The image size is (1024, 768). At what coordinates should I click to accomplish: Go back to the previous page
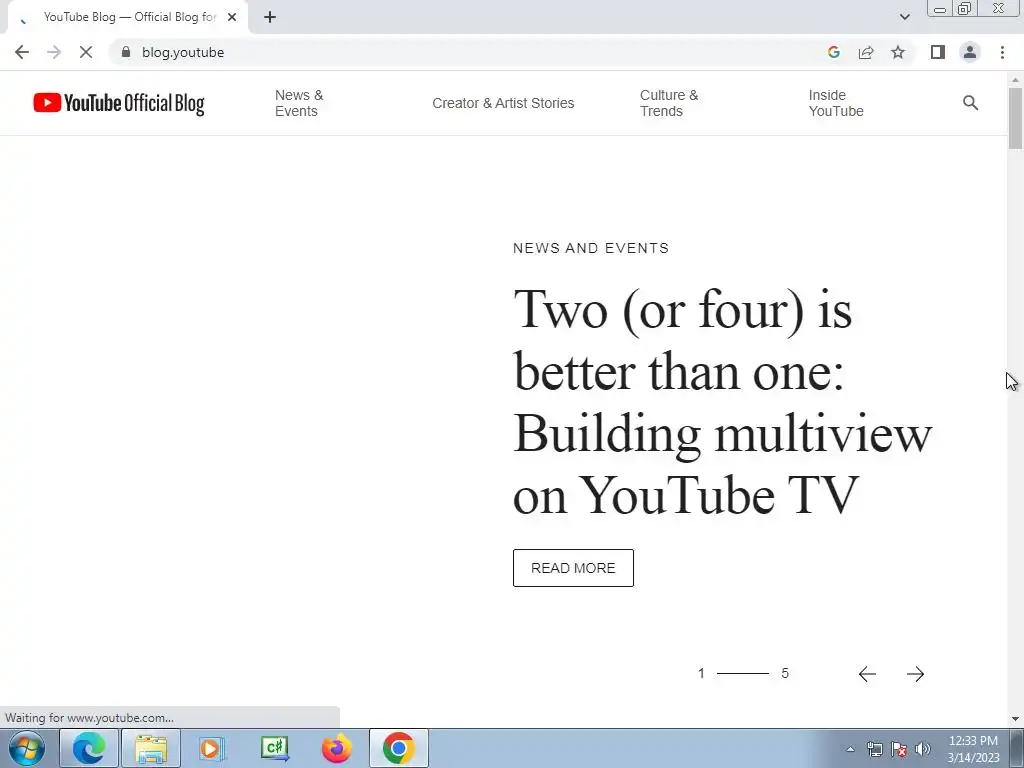tap(22, 52)
